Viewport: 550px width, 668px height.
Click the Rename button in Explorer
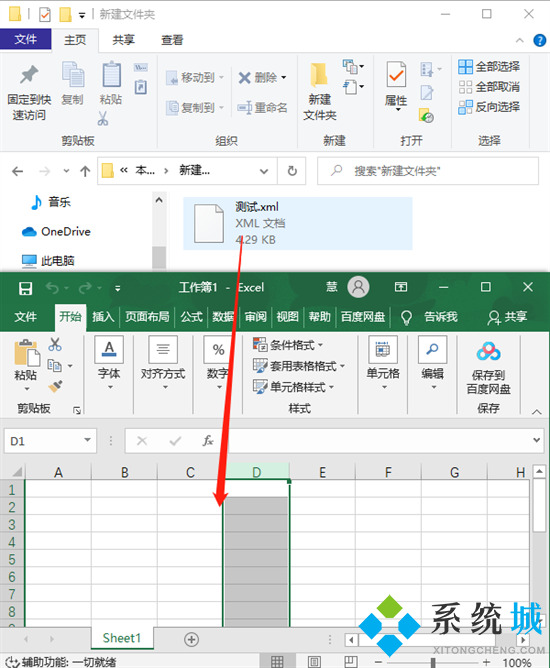(x=262, y=107)
